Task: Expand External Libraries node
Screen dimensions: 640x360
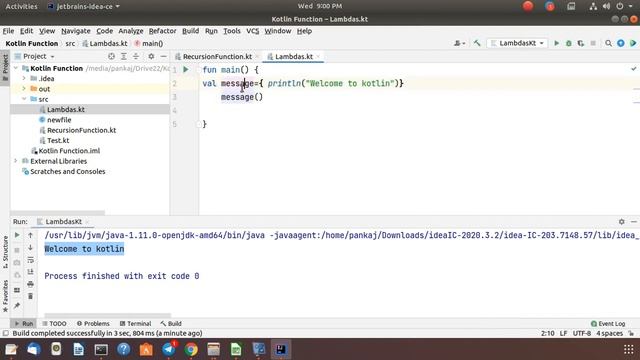Action: click(16, 161)
